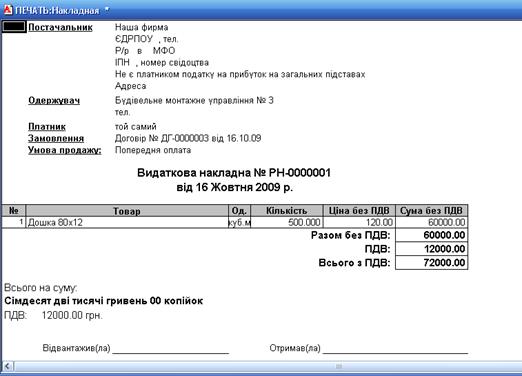Select the ПДВ amount cell 12000.00
The height and width of the screenshot is (376, 522).
[x=431, y=249]
